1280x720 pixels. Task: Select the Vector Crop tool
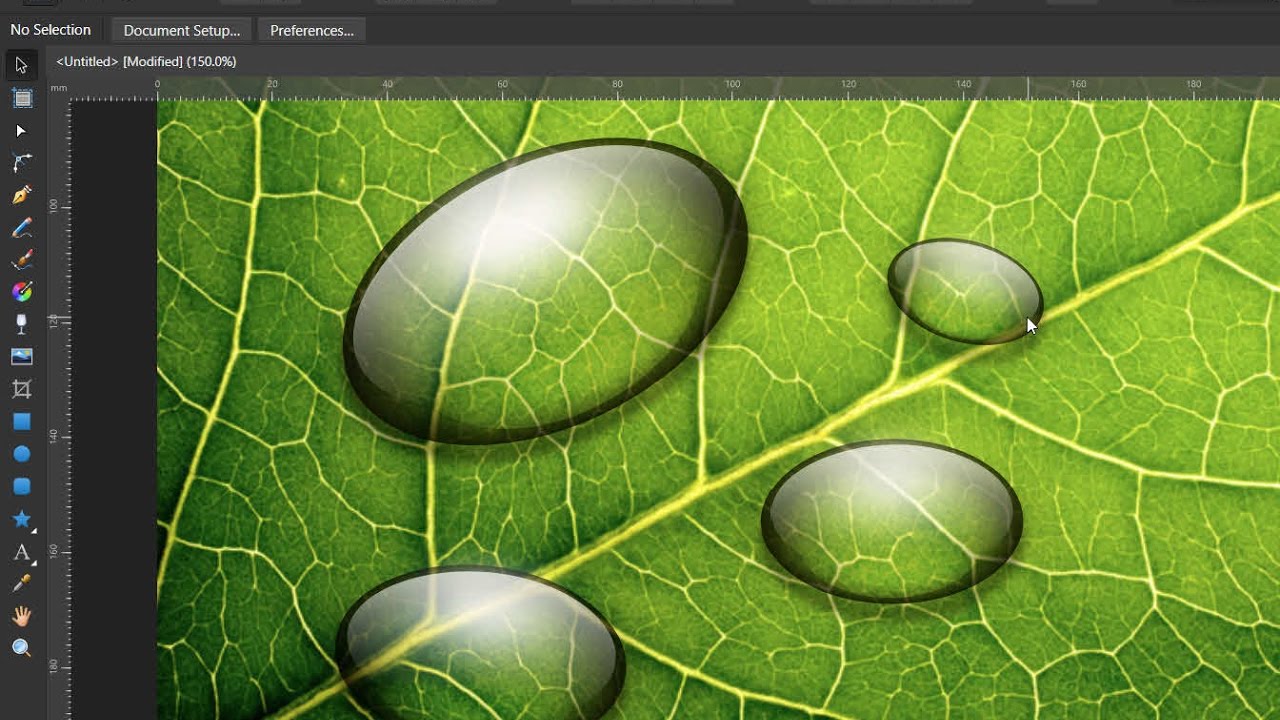point(21,389)
